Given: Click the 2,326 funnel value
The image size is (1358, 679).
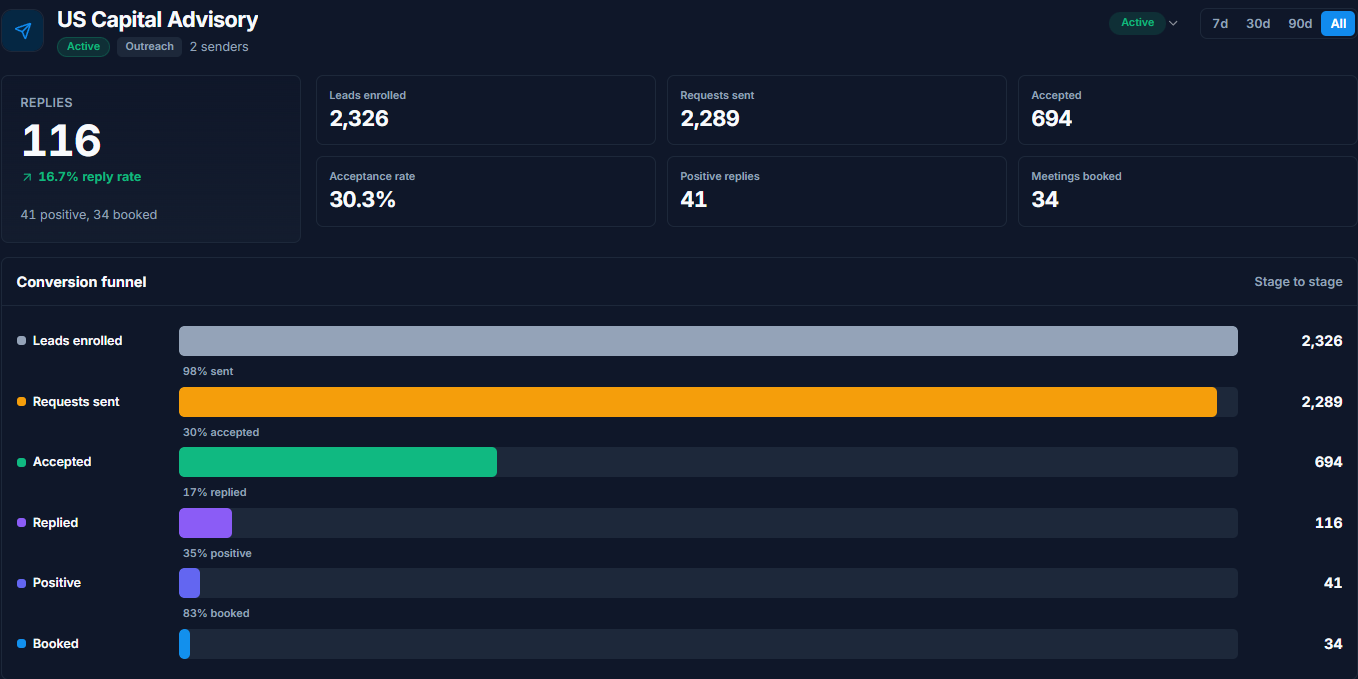Looking at the screenshot, I should click(x=1322, y=341).
